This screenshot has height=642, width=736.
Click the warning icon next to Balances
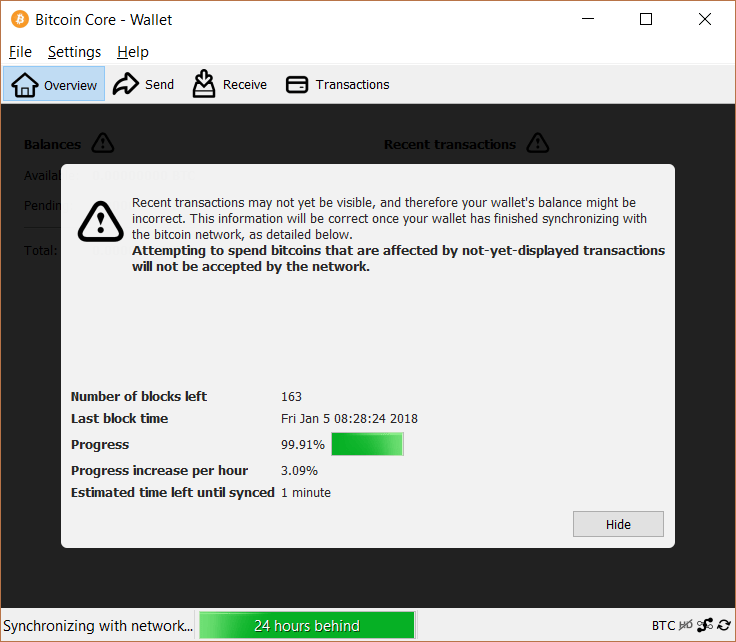click(103, 144)
